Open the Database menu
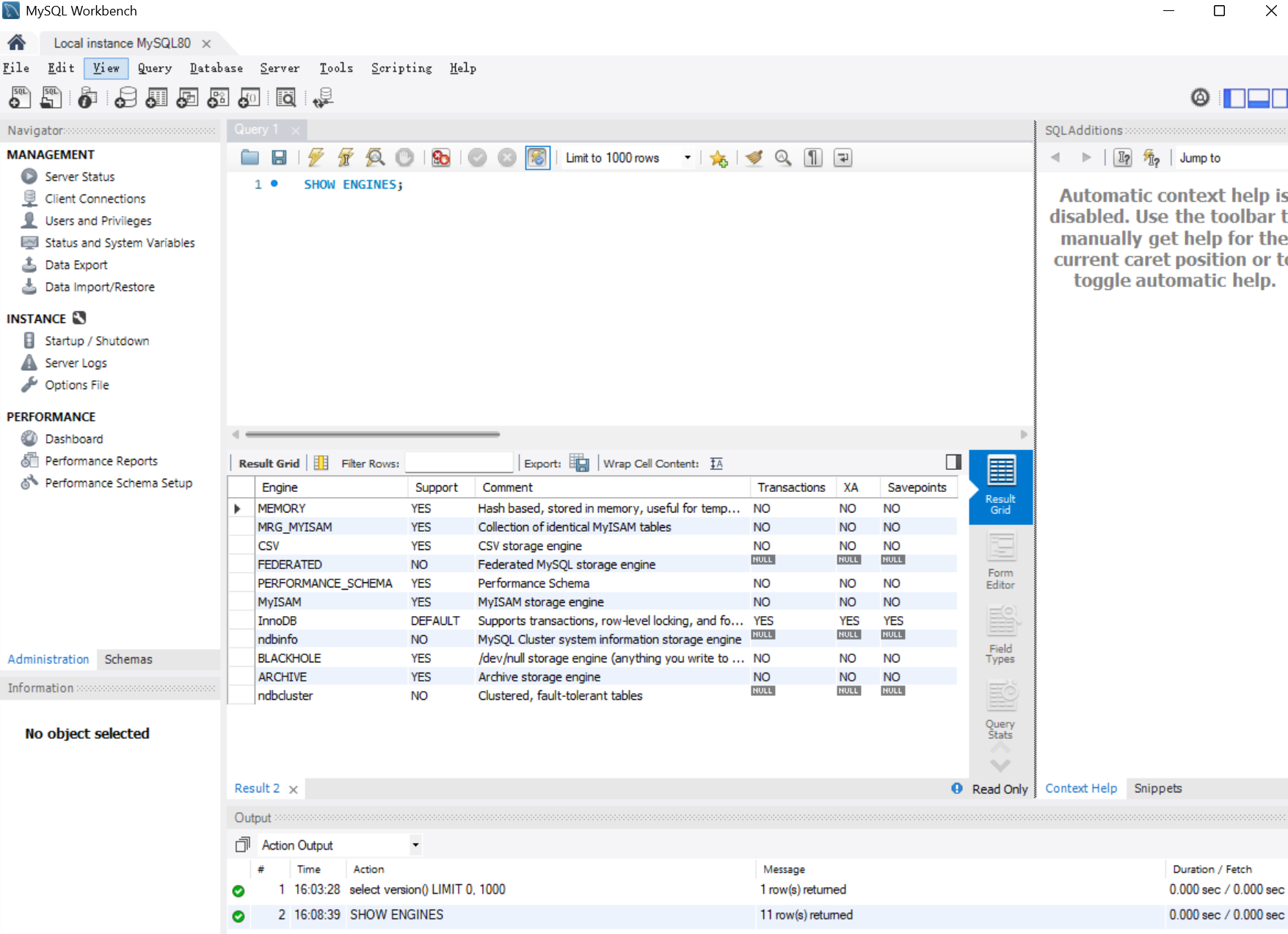The height and width of the screenshot is (934, 1288). [x=216, y=68]
